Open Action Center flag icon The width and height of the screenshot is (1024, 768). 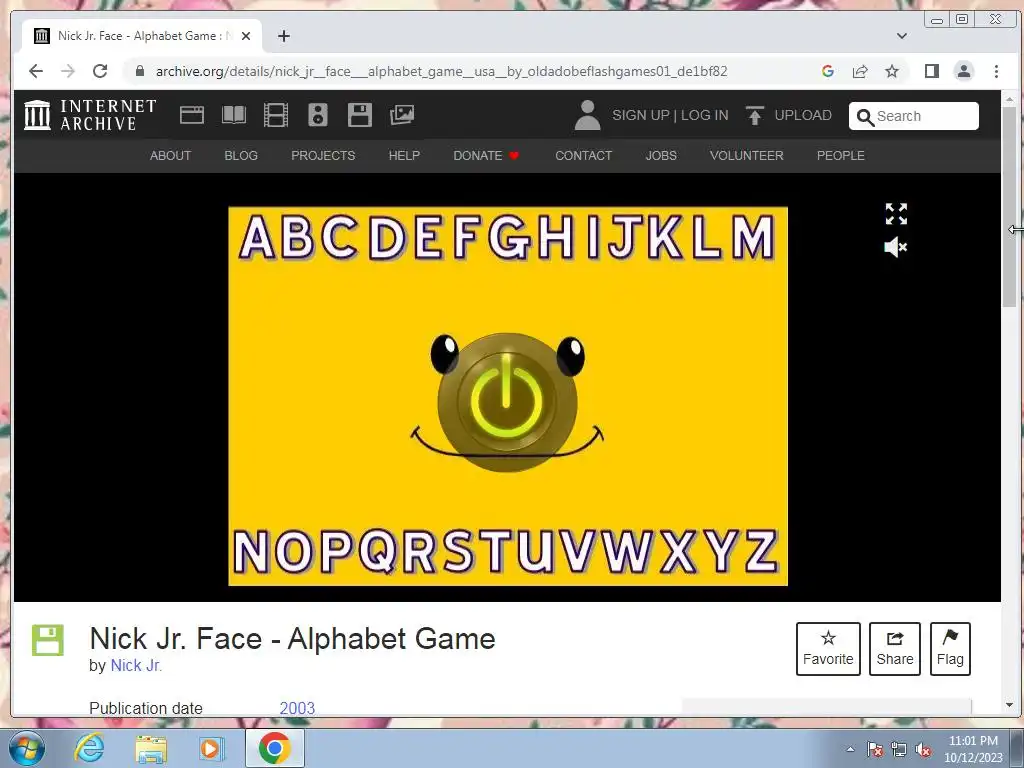(876, 749)
